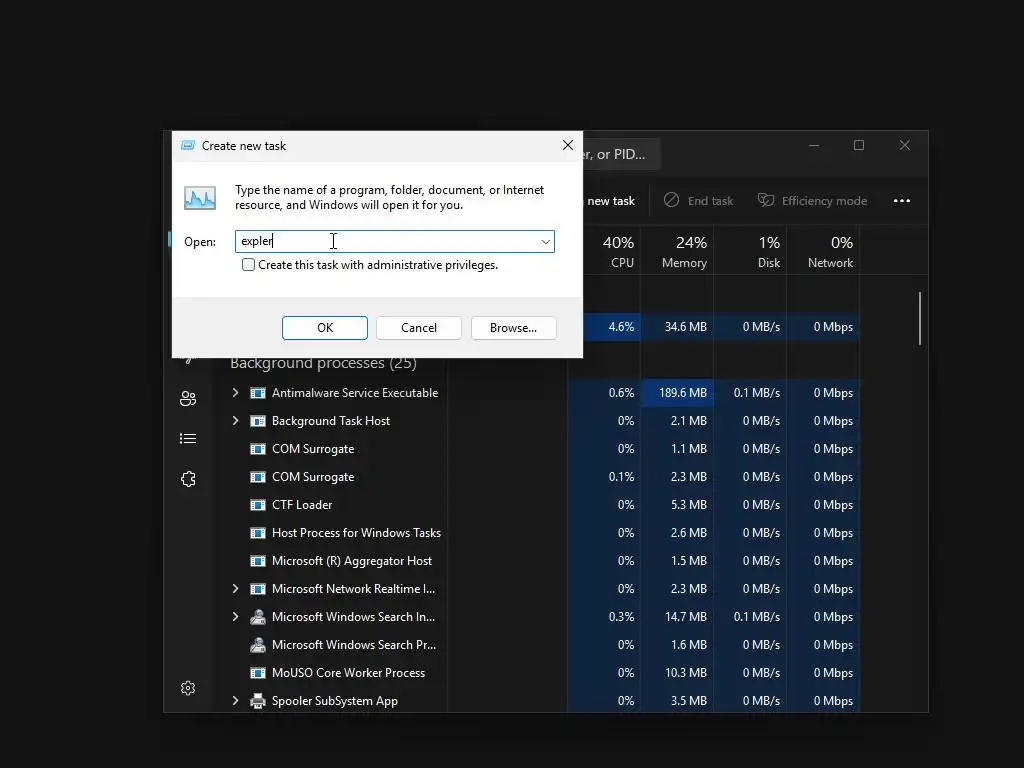Click the MoUSO Core Worker Process icon

click(258, 673)
